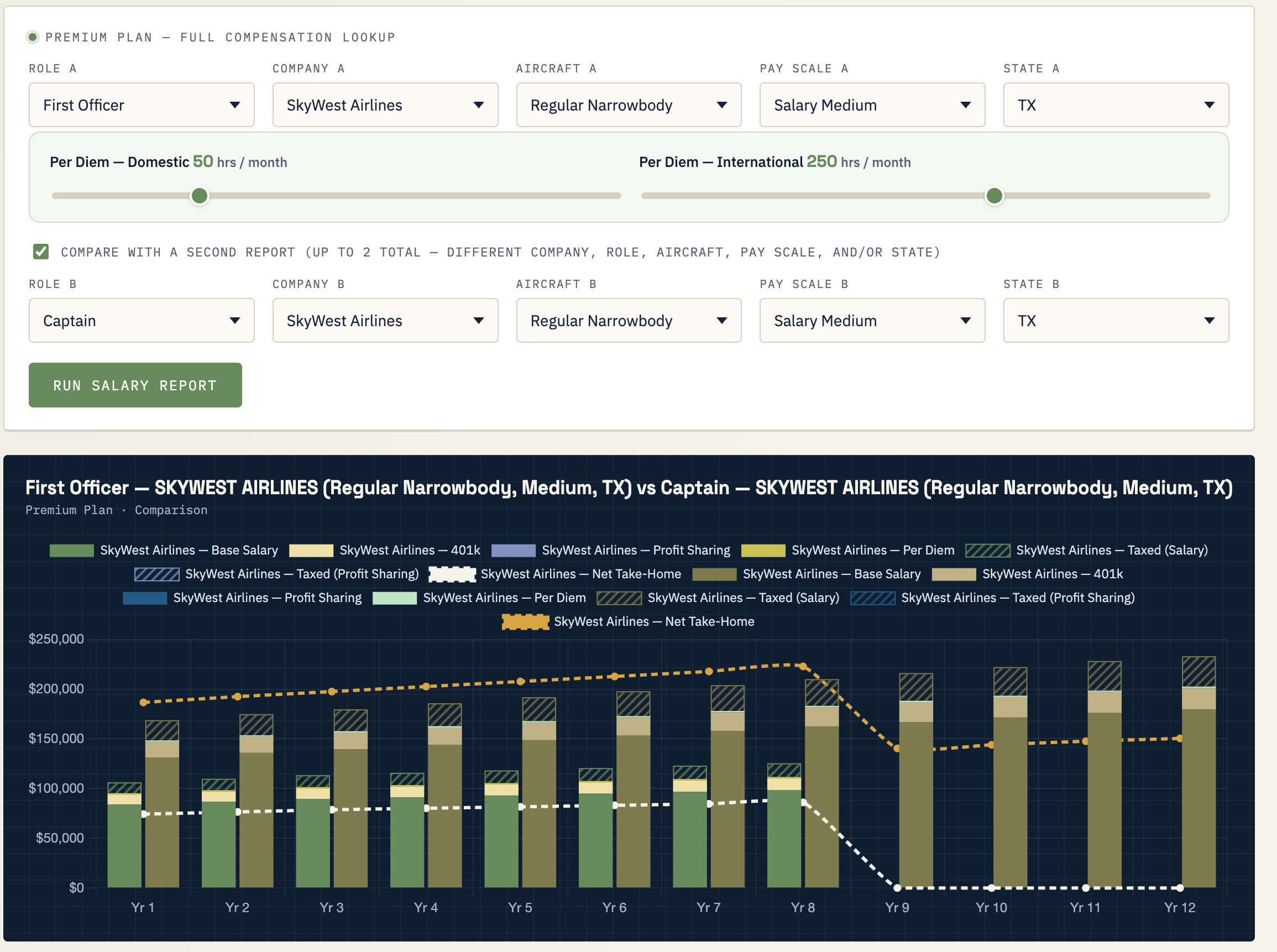Toggle the tan 401k legend swatch

[954, 574]
